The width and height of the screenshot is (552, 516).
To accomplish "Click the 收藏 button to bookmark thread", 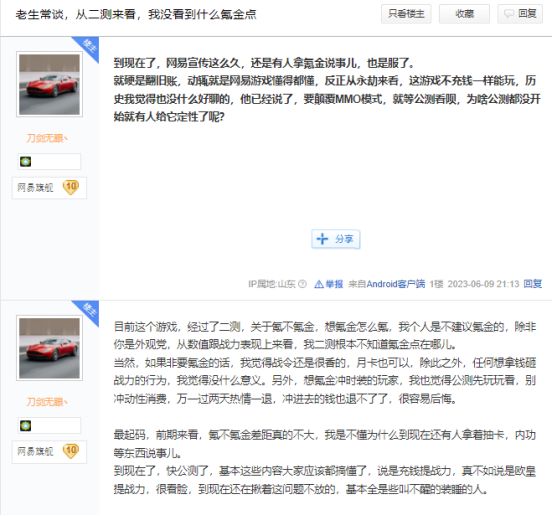I will tap(464, 14).
